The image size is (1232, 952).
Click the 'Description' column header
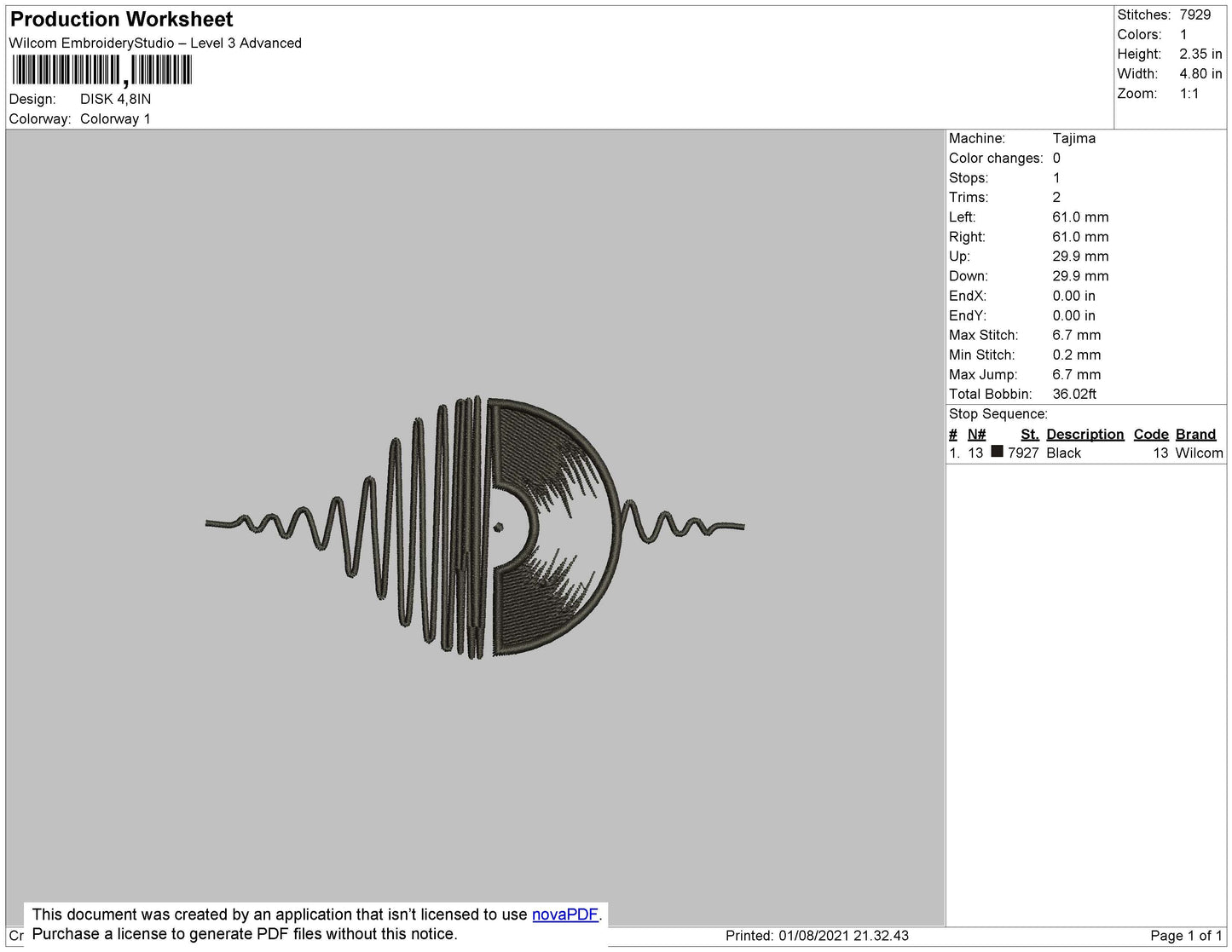pos(1085,434)
